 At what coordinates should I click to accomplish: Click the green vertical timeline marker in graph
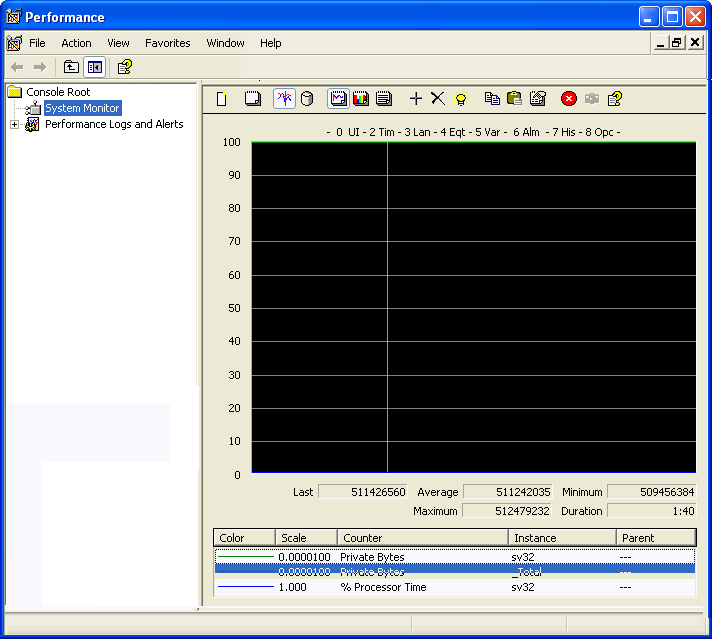(387, 307)
